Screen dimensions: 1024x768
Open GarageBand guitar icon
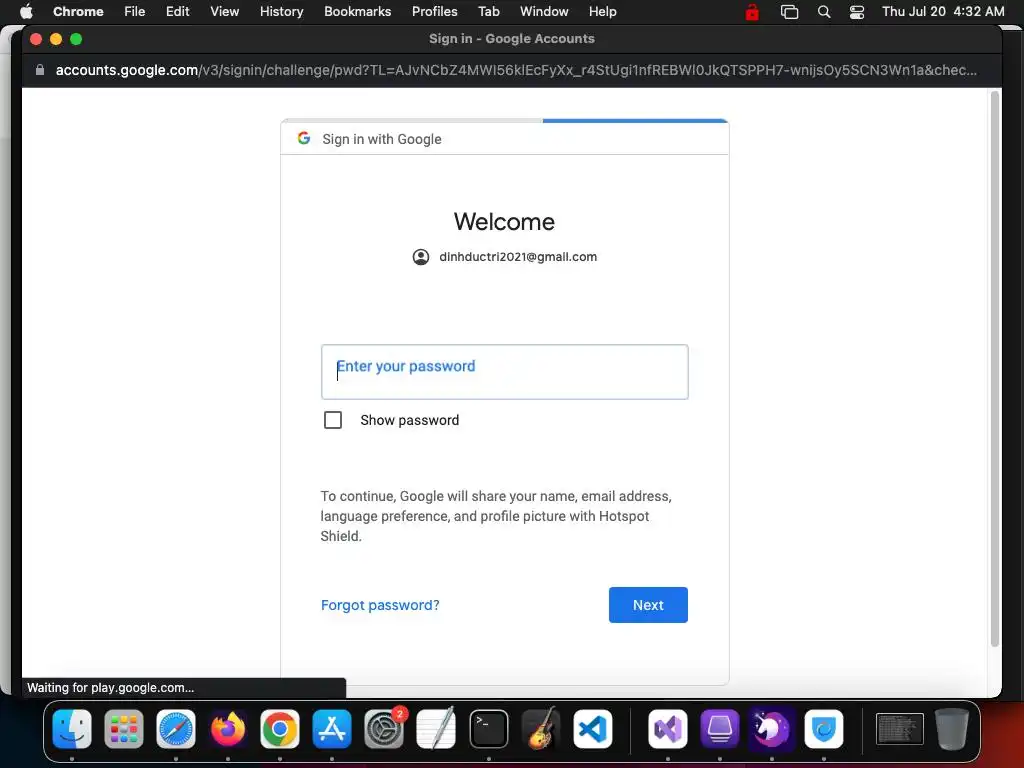tap(541, 729)
